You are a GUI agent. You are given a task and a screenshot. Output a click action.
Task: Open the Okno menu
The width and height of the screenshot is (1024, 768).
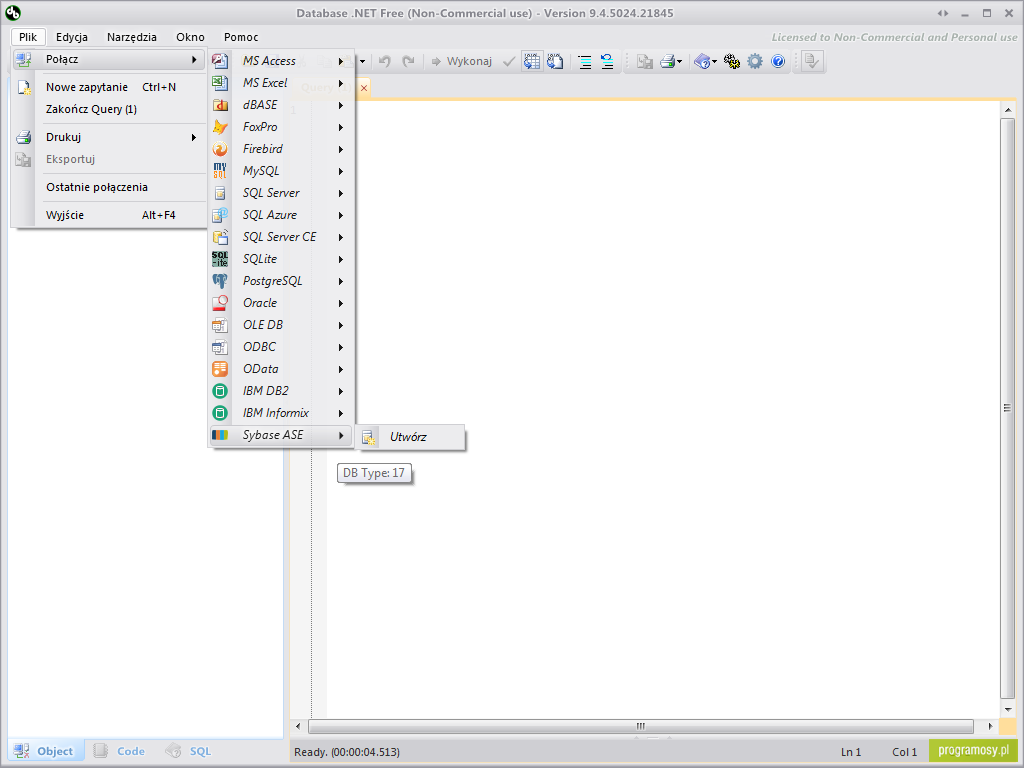click(x=190, y=37)
